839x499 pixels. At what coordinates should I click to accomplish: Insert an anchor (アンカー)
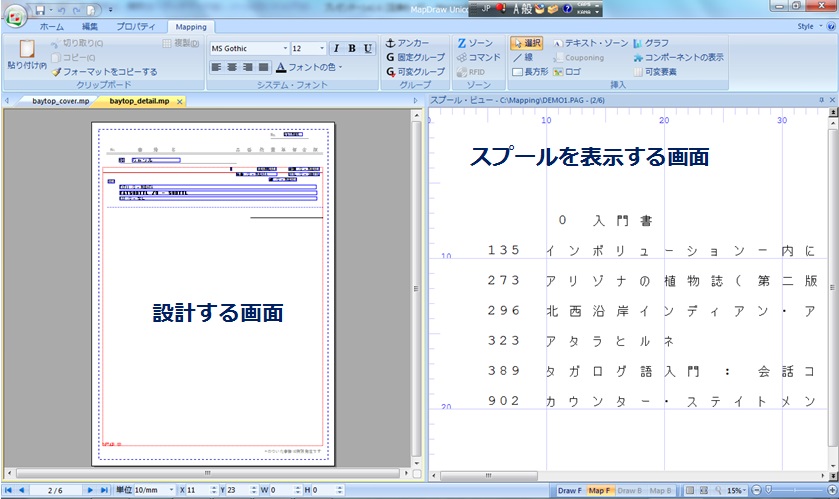click(407, 43)
